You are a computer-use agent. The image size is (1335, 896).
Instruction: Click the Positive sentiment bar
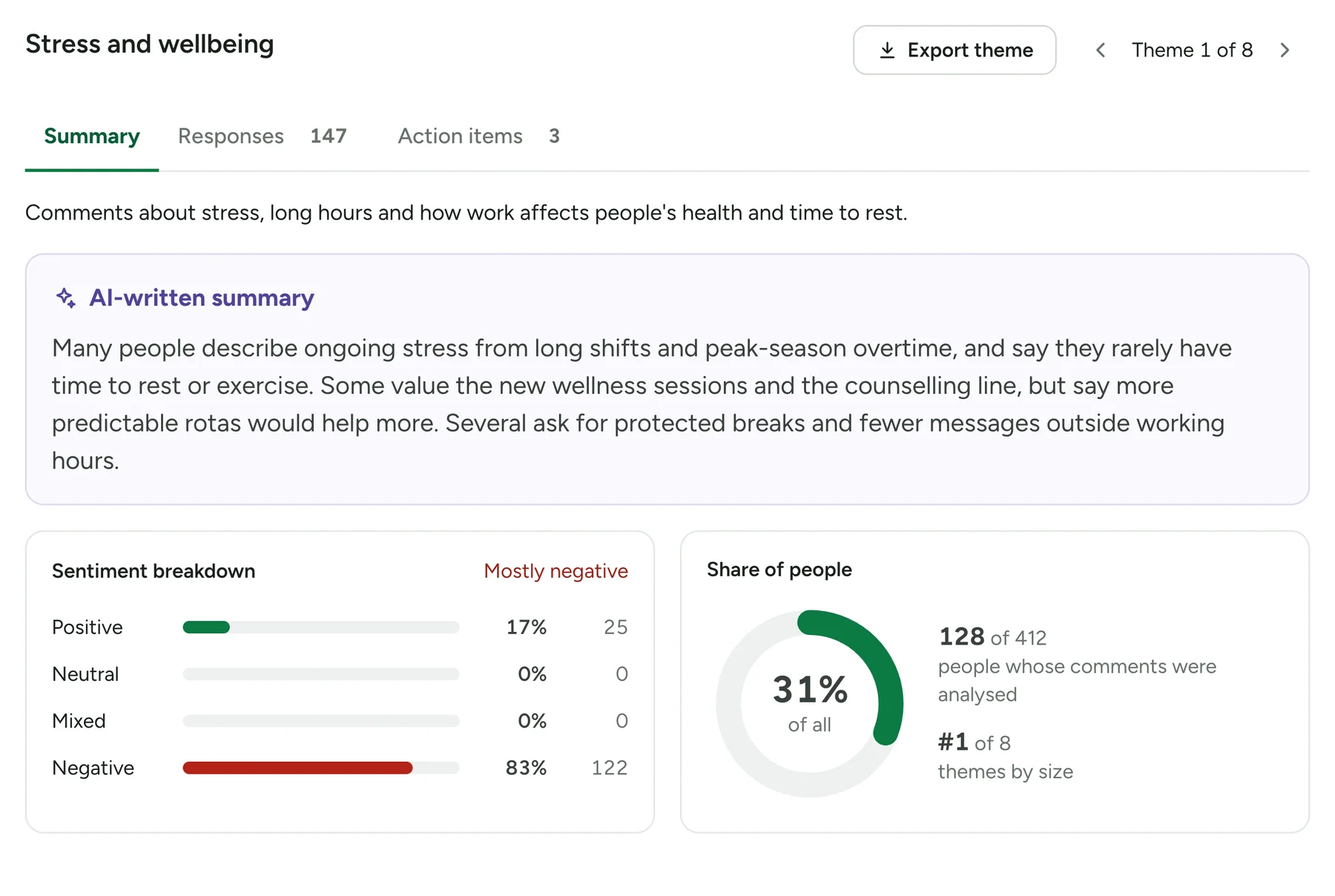321,627
